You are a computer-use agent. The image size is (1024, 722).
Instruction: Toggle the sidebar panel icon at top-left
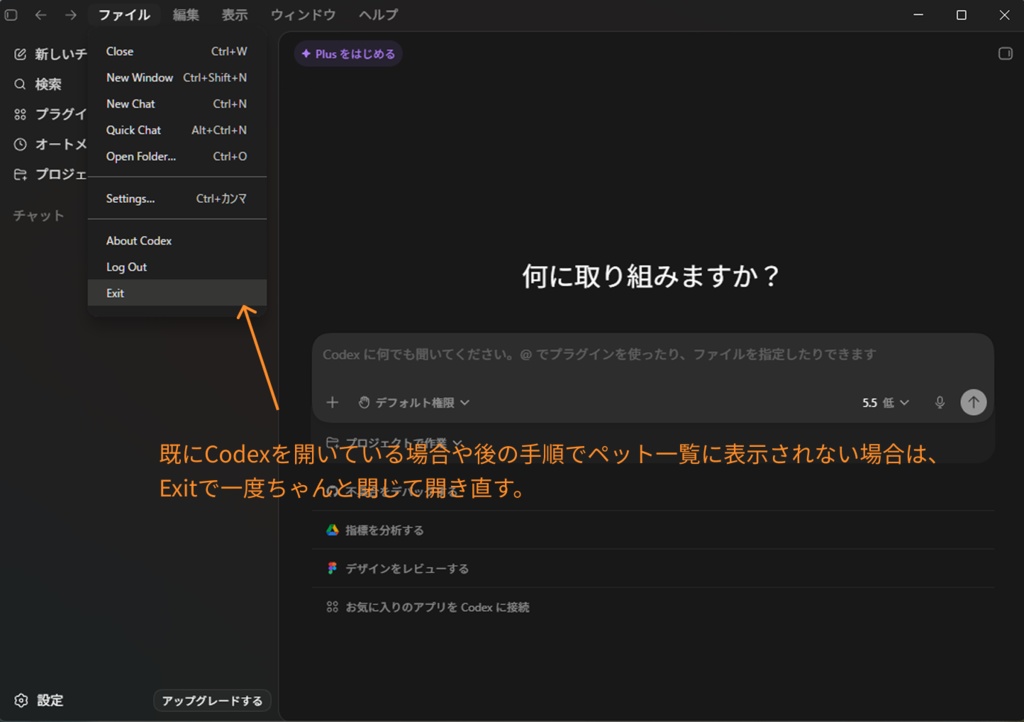tap(10, 14)
